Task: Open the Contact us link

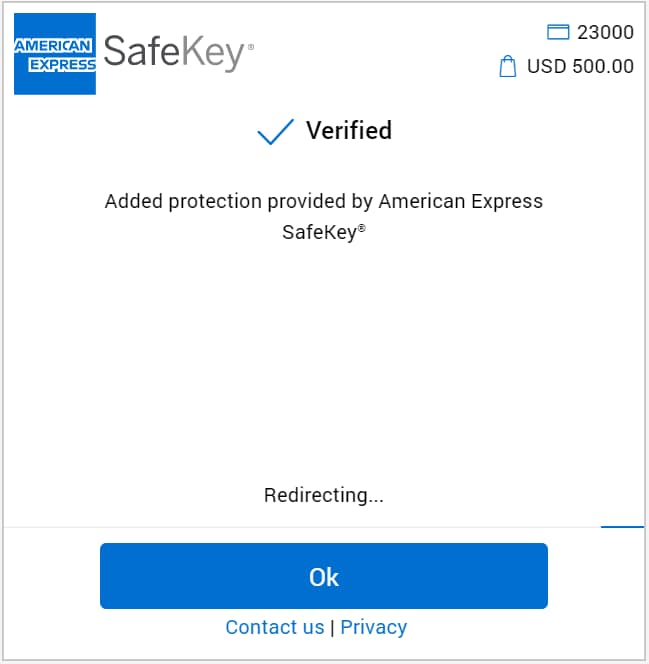Action: click(x=275, y=627)
